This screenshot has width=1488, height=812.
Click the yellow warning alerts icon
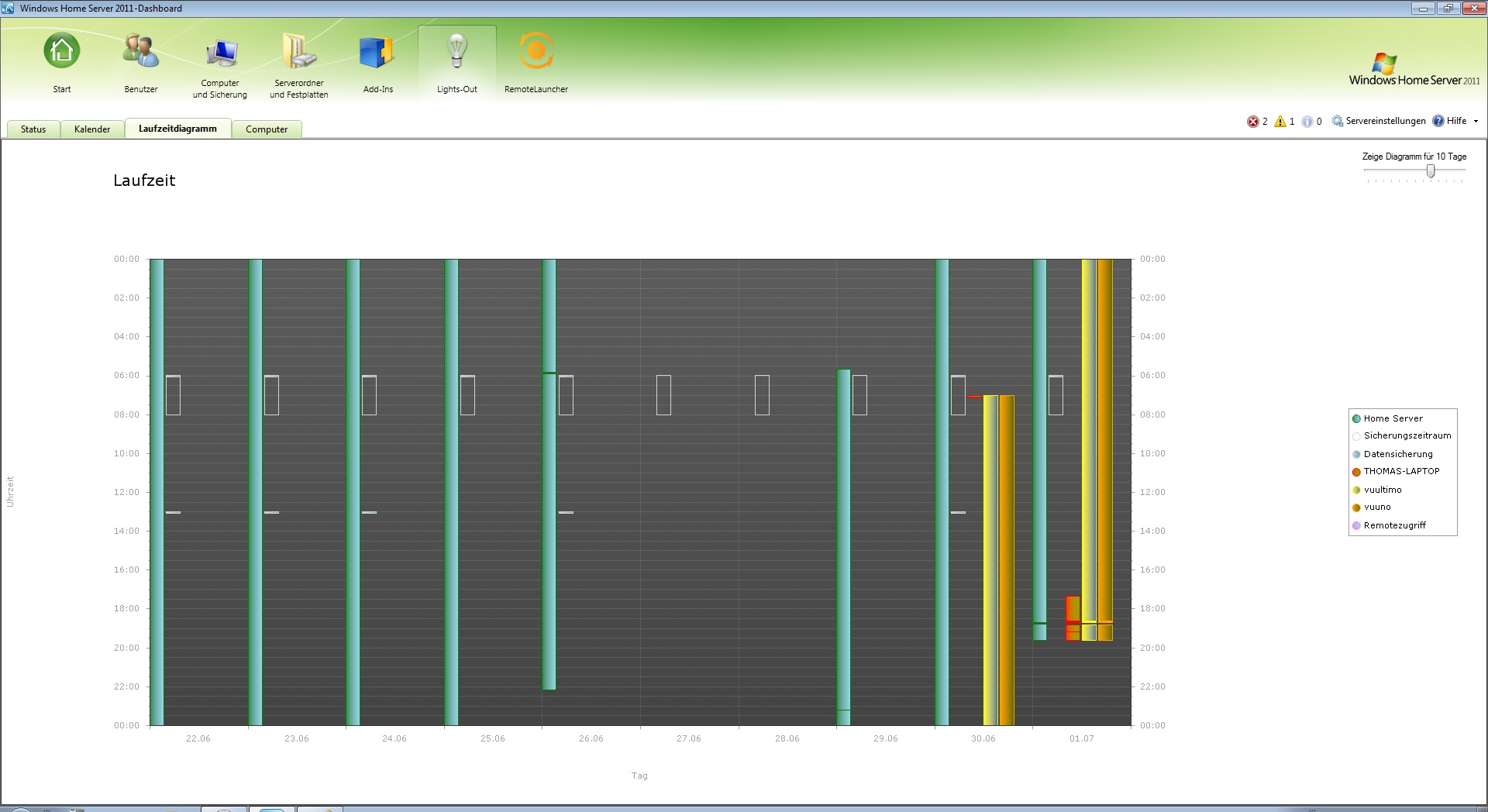click(1280, 122)
